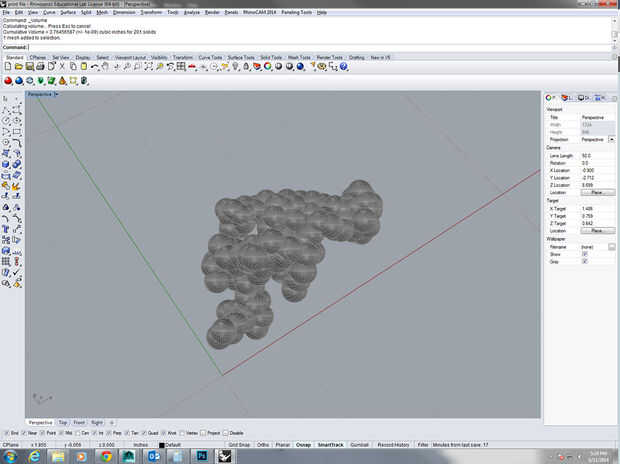
Task: Click in the Command input line
Action: 320,47
